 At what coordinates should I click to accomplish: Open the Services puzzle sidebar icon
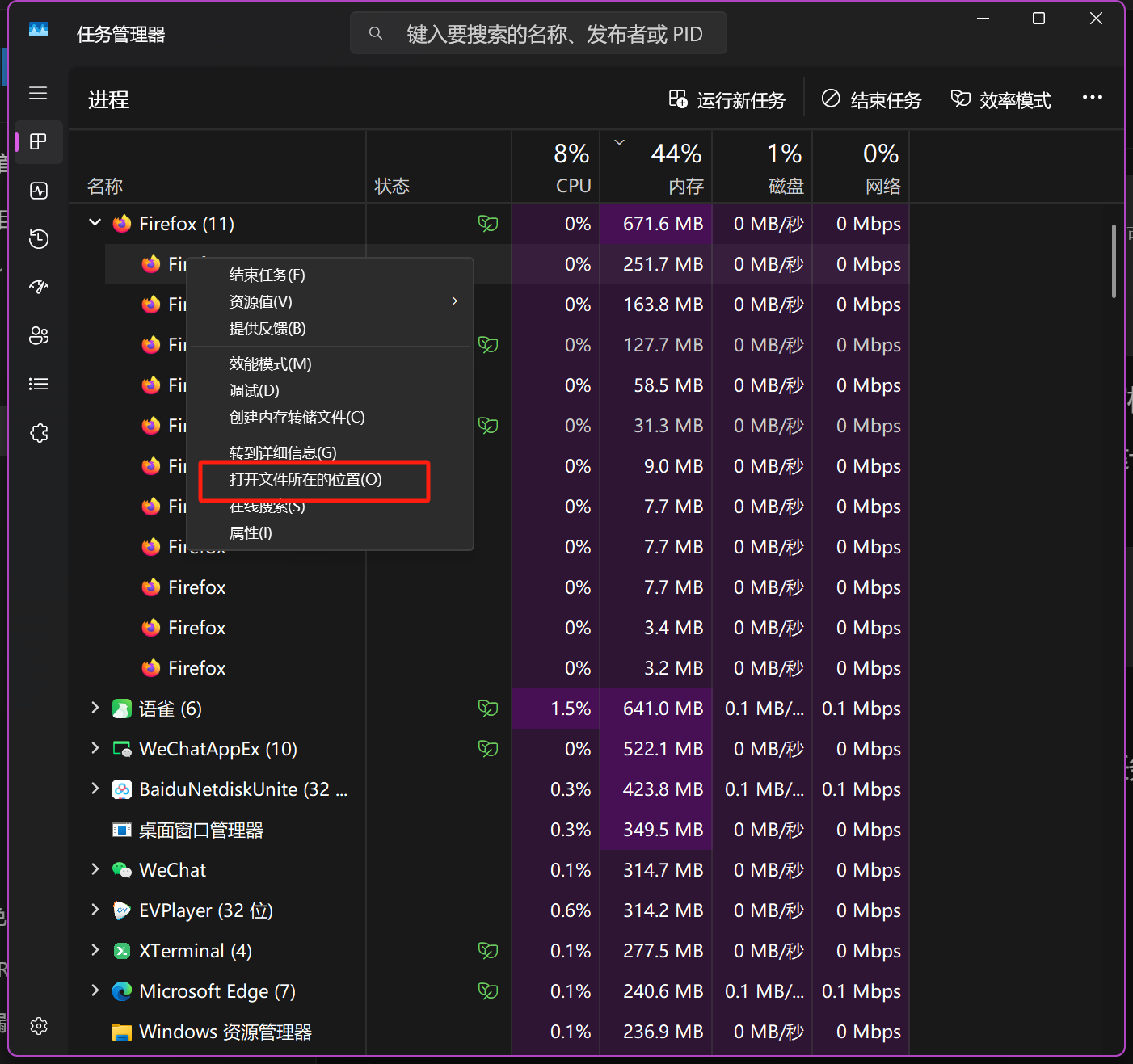38,433
